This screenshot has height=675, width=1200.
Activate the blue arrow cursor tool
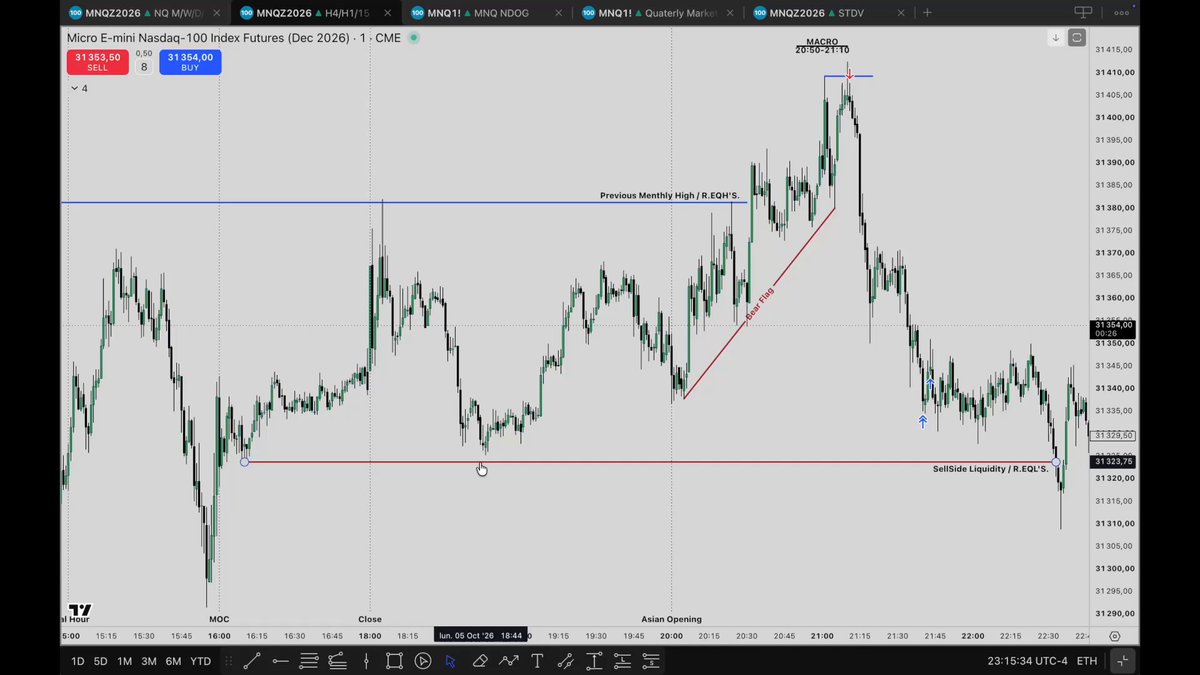pyautogui.click(x=451, y=661)
